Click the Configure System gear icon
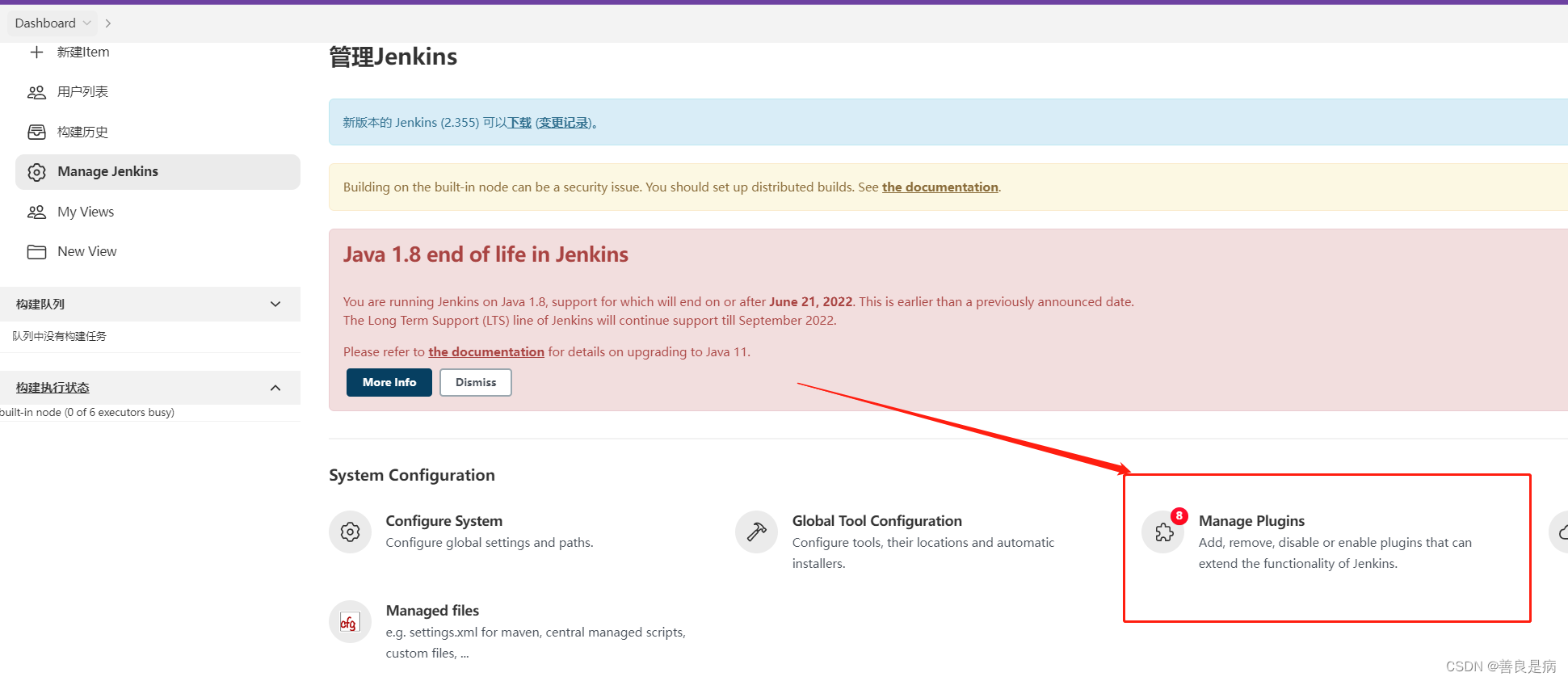 coord(350,532)
